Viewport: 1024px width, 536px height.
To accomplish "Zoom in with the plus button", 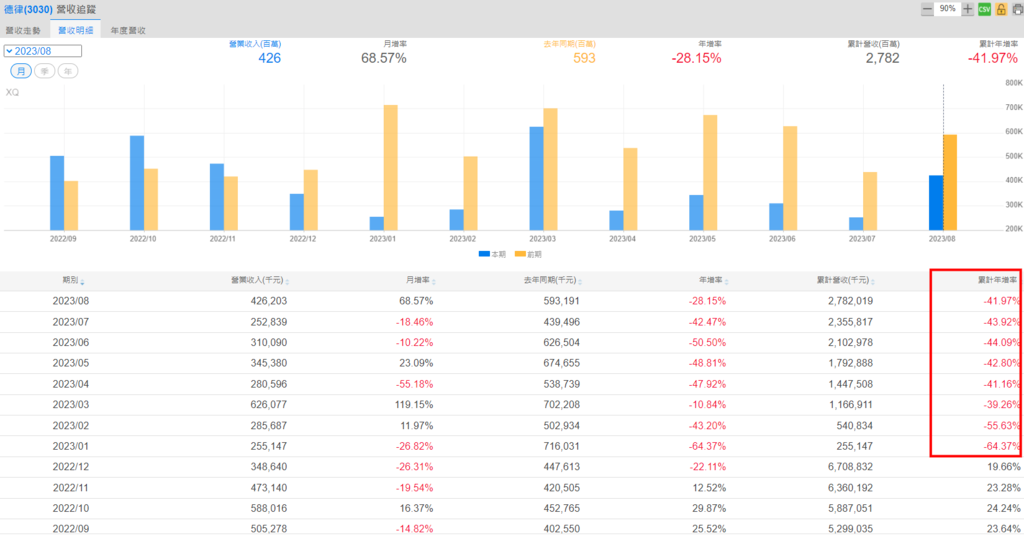I will click(x=968, y=9).
